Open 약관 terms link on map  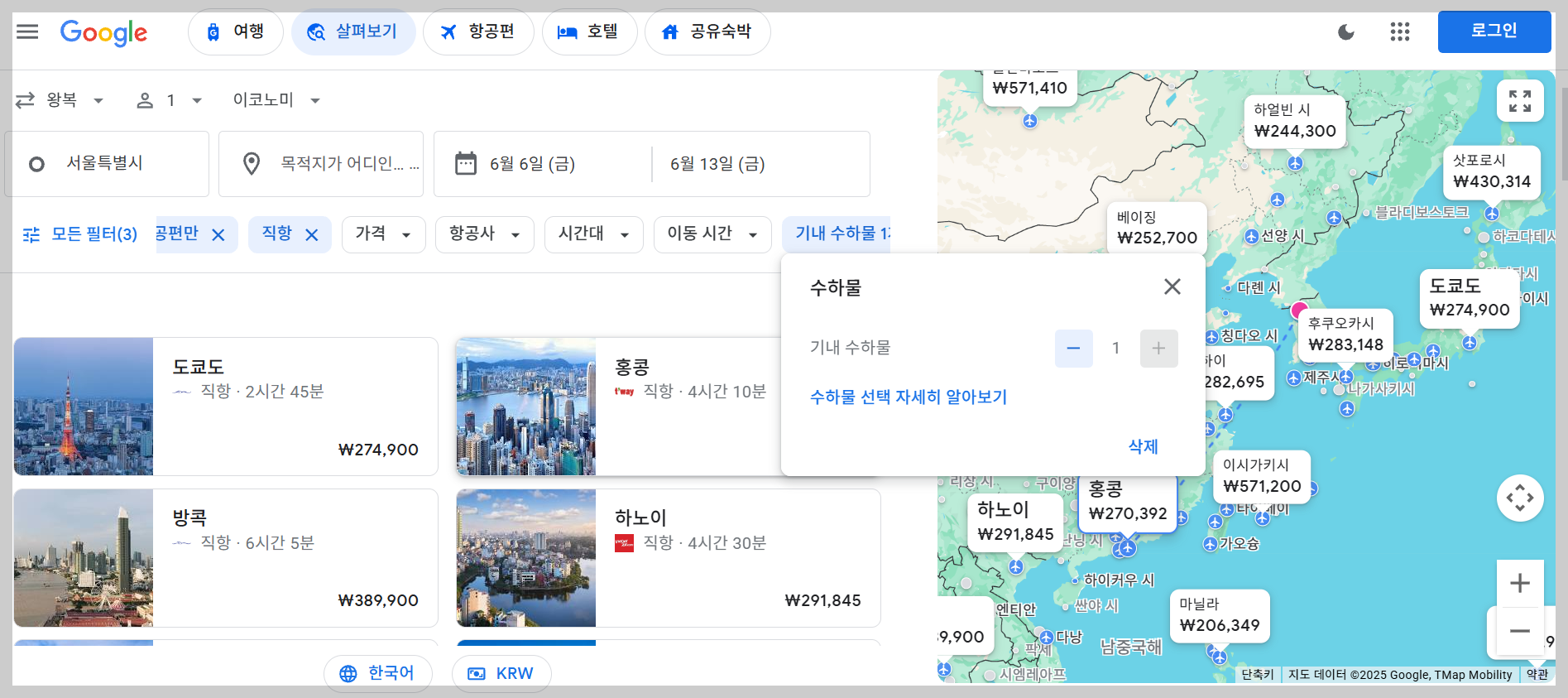pos(1537,675)
